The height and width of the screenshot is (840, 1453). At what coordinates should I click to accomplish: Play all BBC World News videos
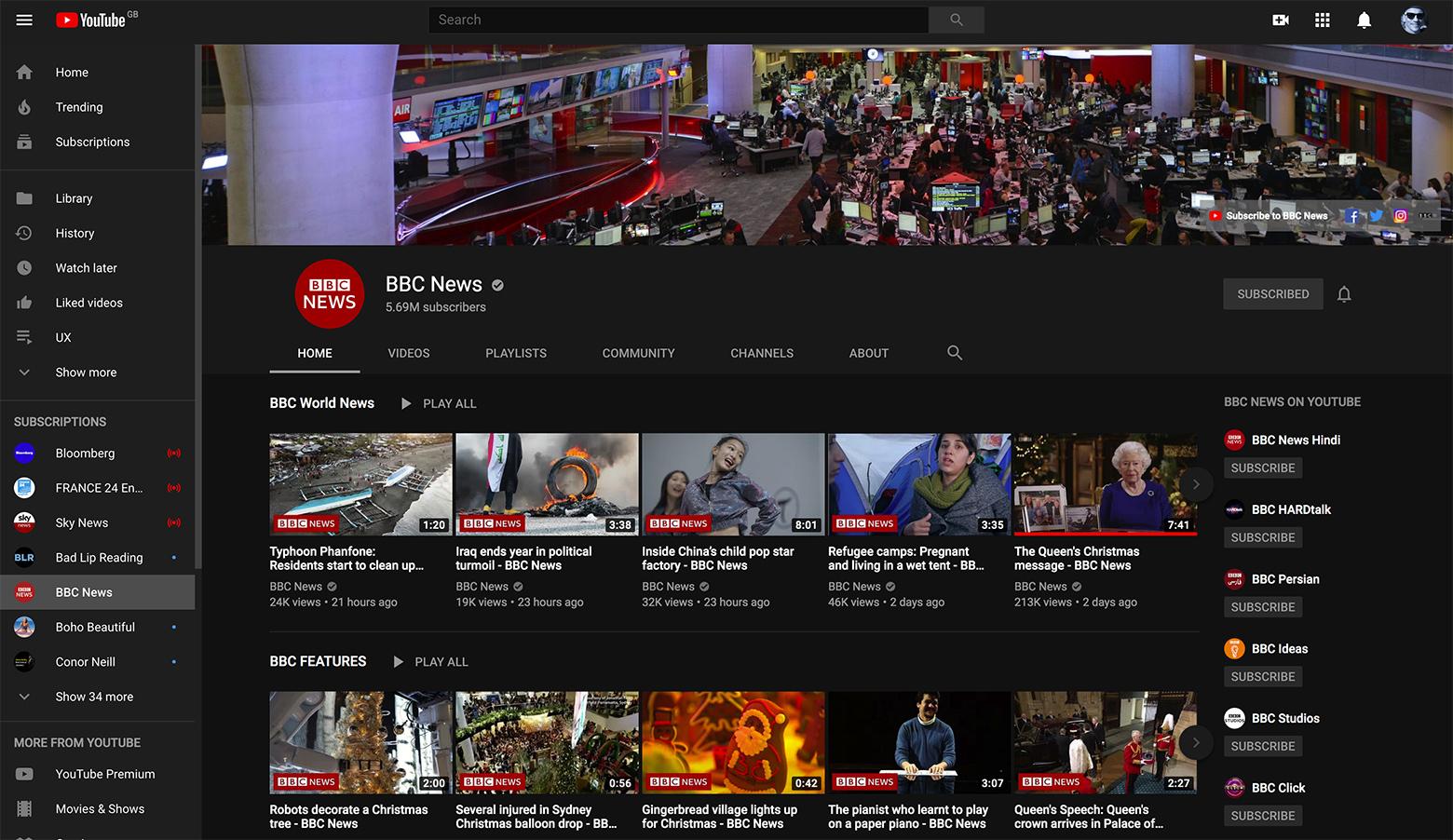point(439,403)
